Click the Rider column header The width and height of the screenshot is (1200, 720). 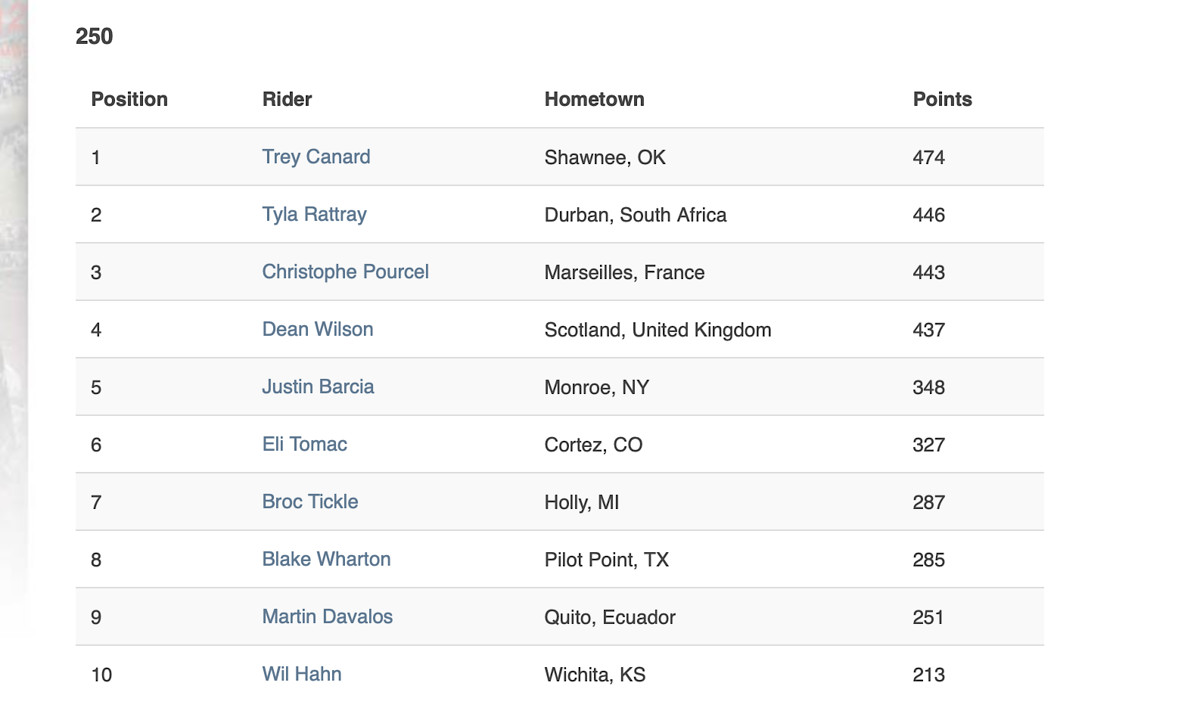pos(287,99)
